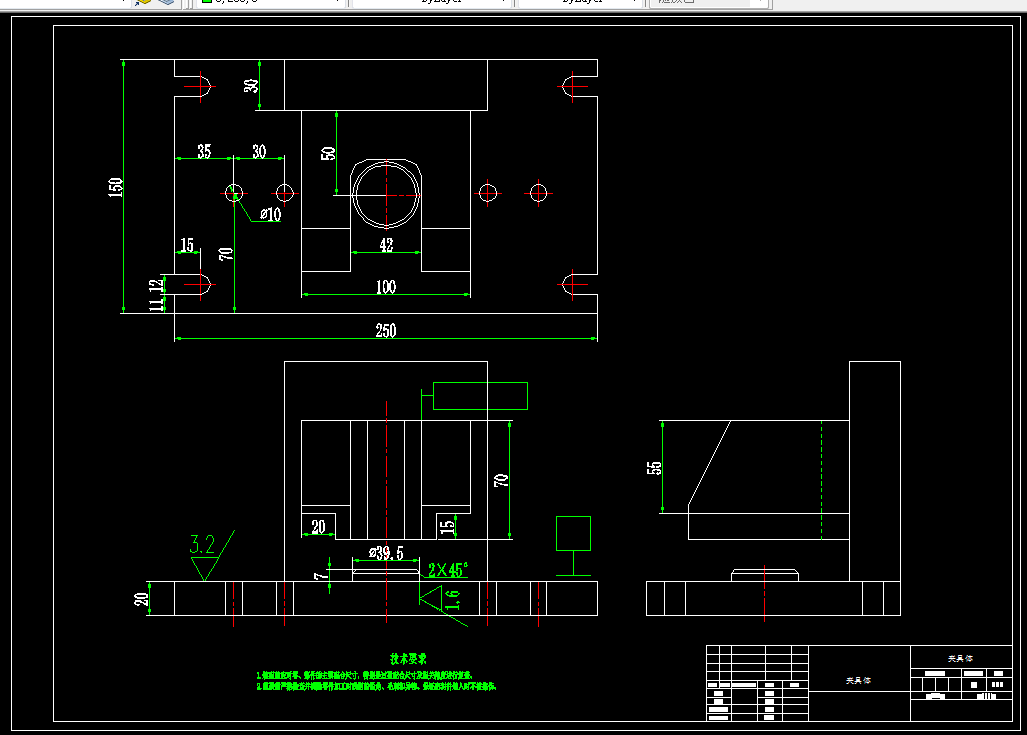Click the vertical 30 dimension of top recess
Viewport: 1027px width, 735px height.
(252, 85)
